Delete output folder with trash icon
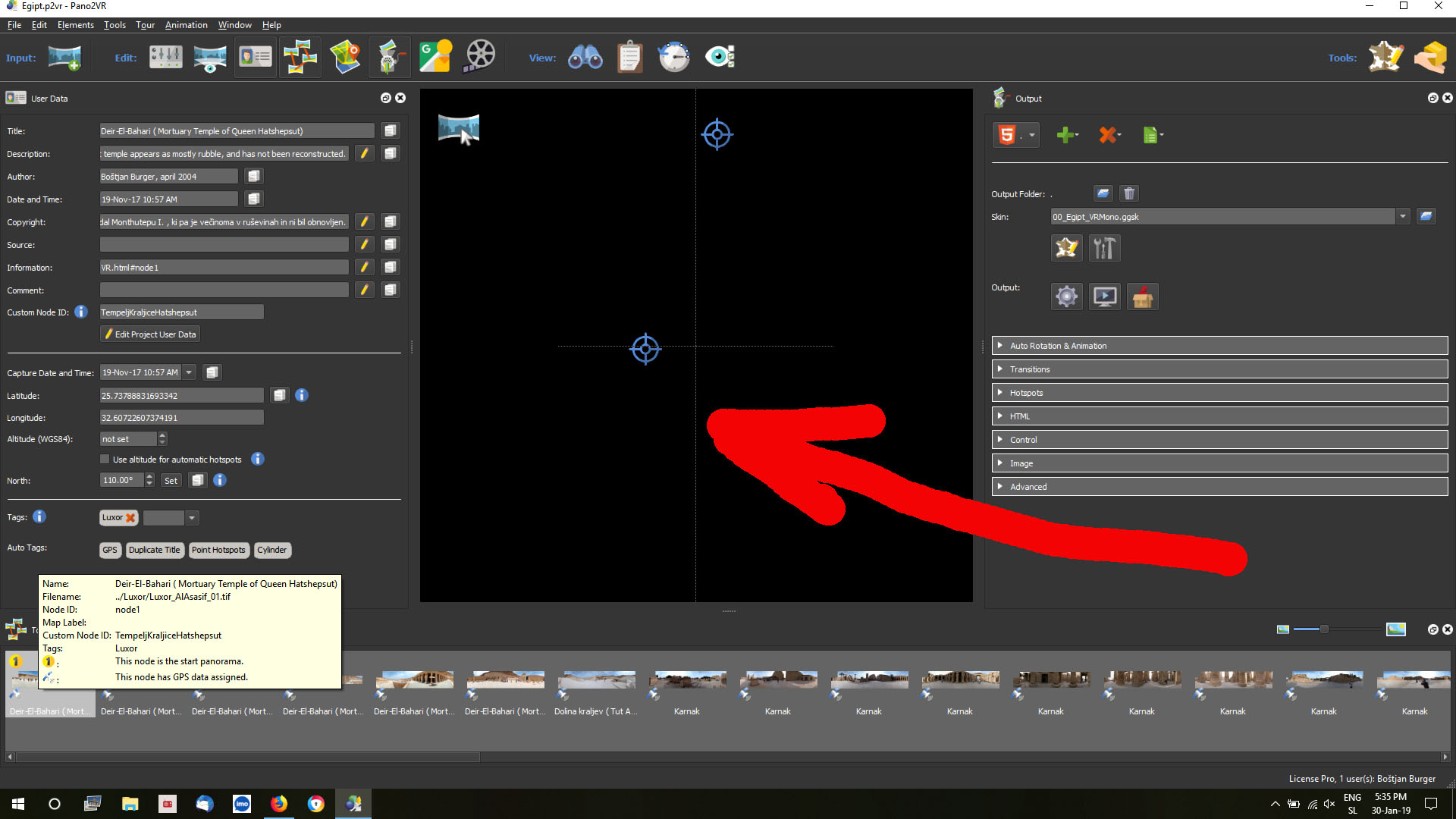The image size is (1456, 819). point(1129,193)
